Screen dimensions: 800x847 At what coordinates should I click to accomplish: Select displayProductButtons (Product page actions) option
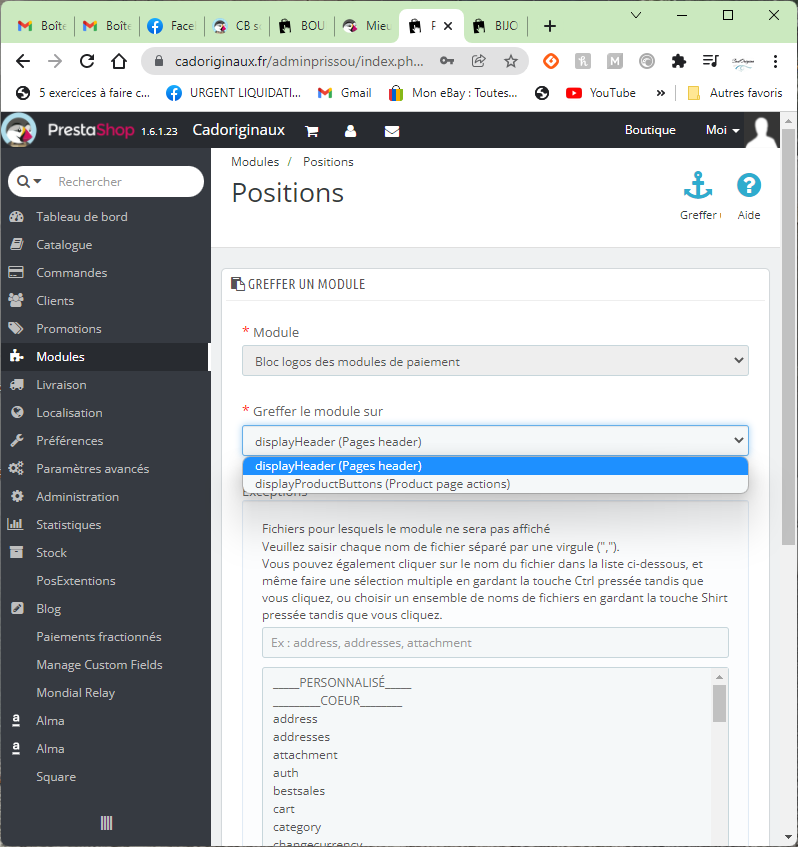click(496, 484)
